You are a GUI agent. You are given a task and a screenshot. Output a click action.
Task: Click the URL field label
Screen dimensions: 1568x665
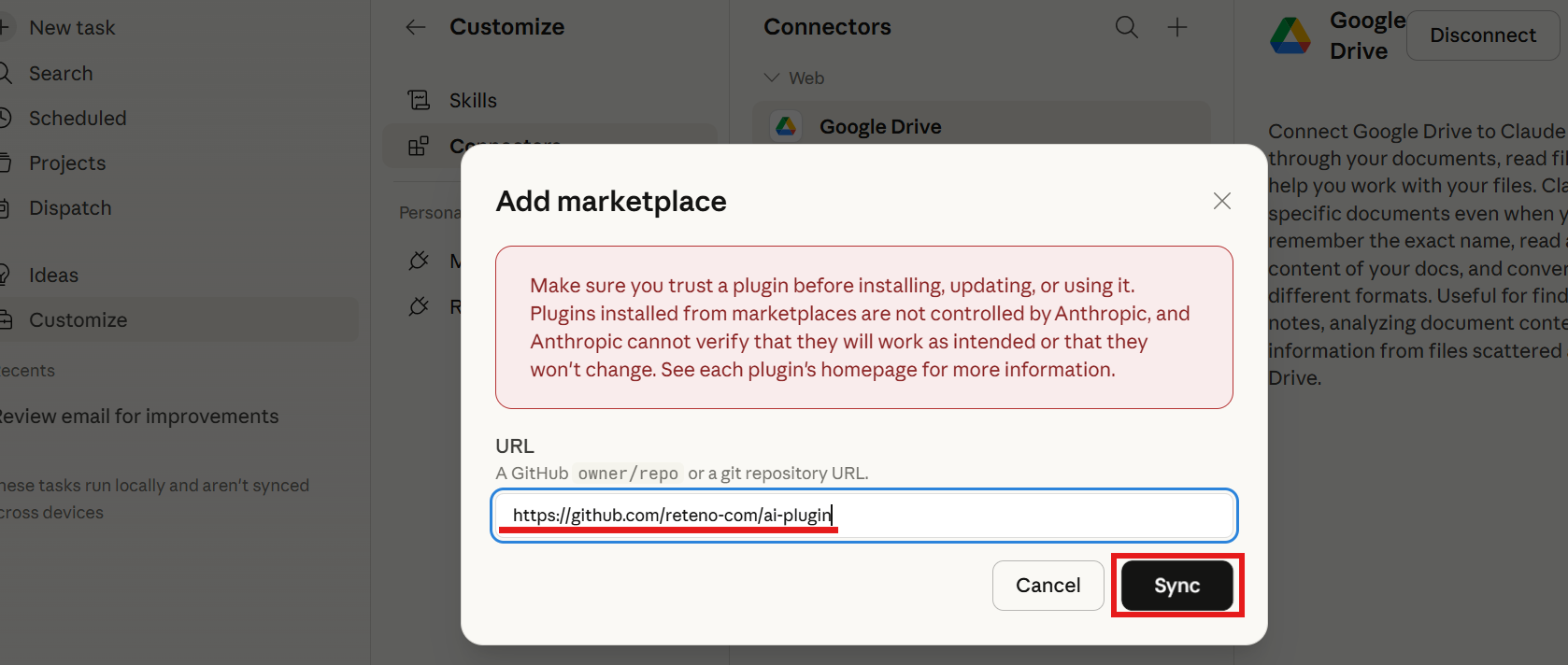pos(515,446)
